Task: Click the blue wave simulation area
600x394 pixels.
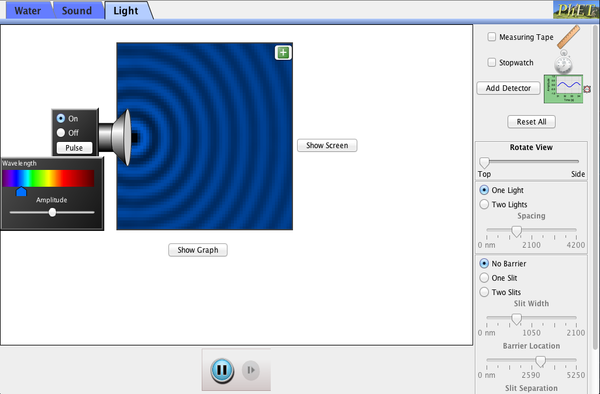Action: coord(205,136)
